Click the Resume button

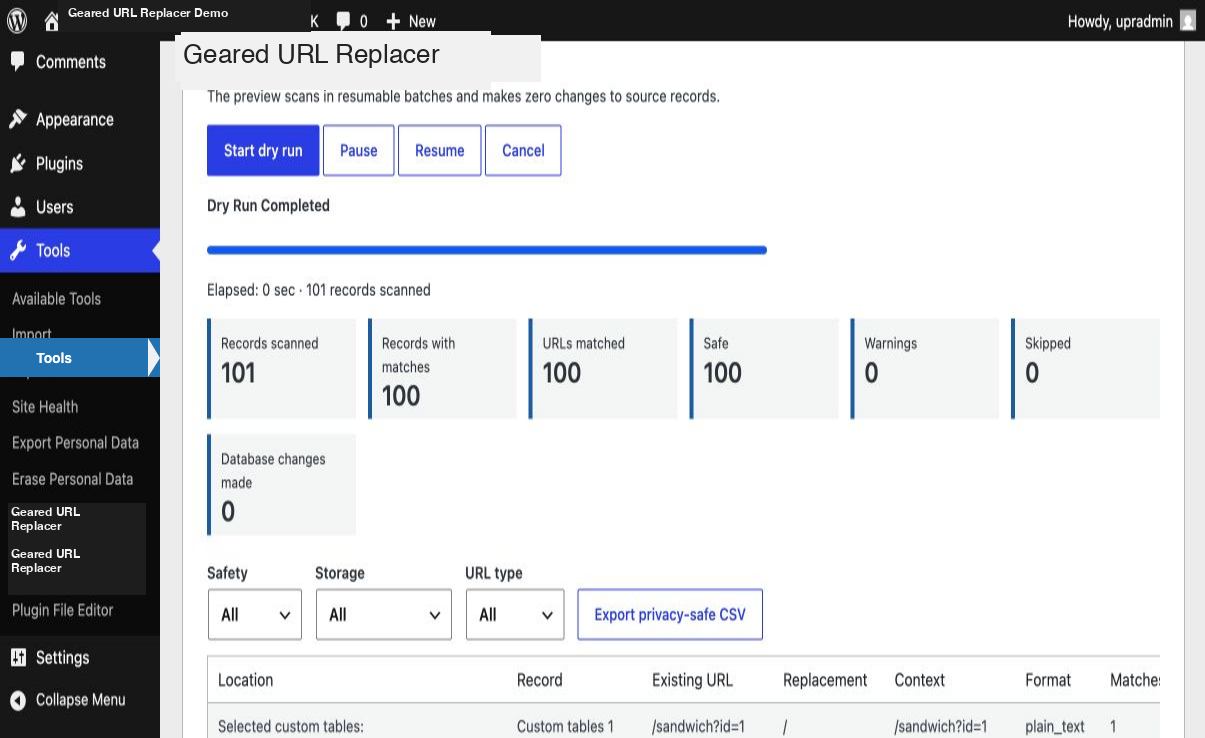pyautogui.click(x=440, y=150)
